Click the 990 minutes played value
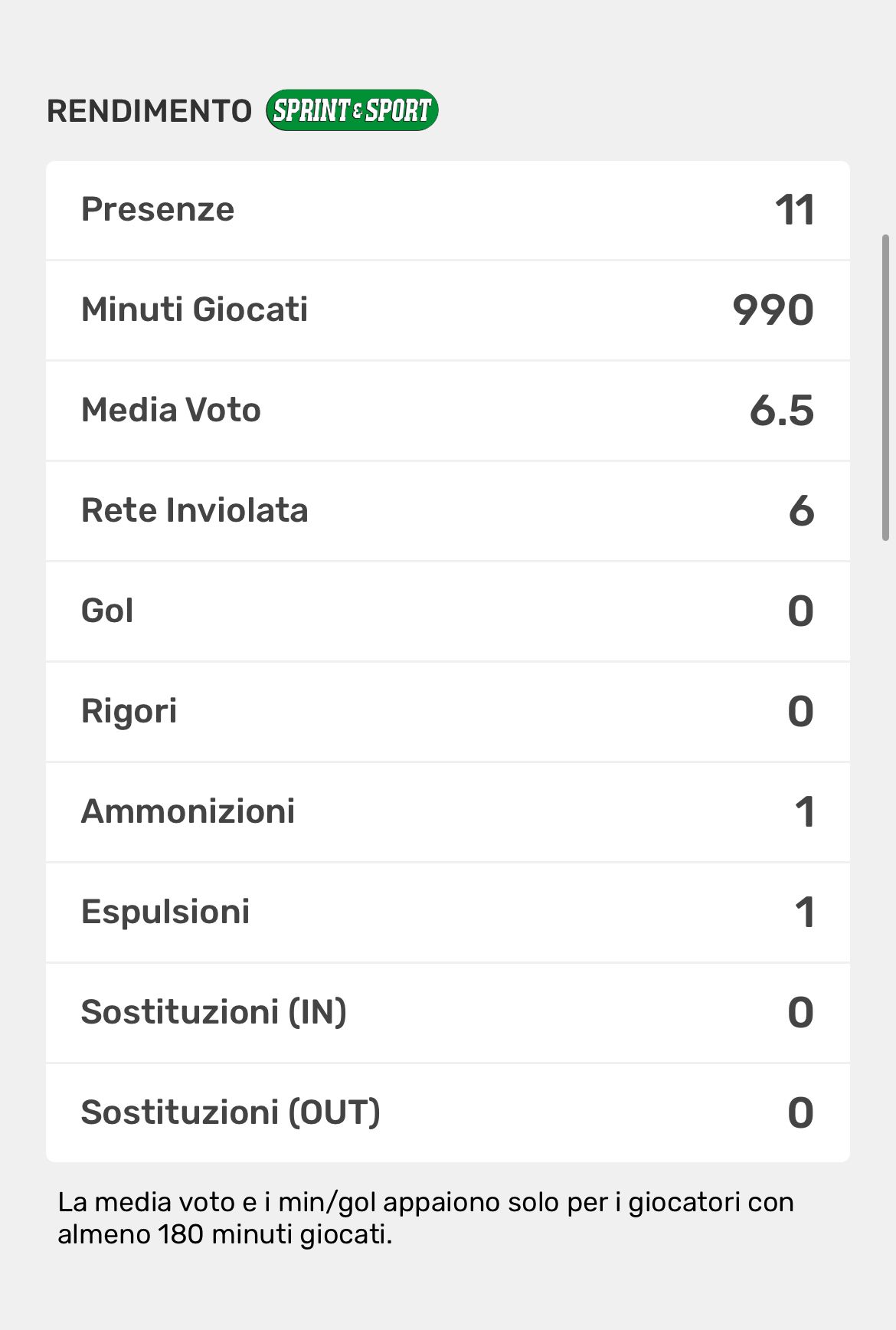The image size is (896, 1330). coord(773,310)
